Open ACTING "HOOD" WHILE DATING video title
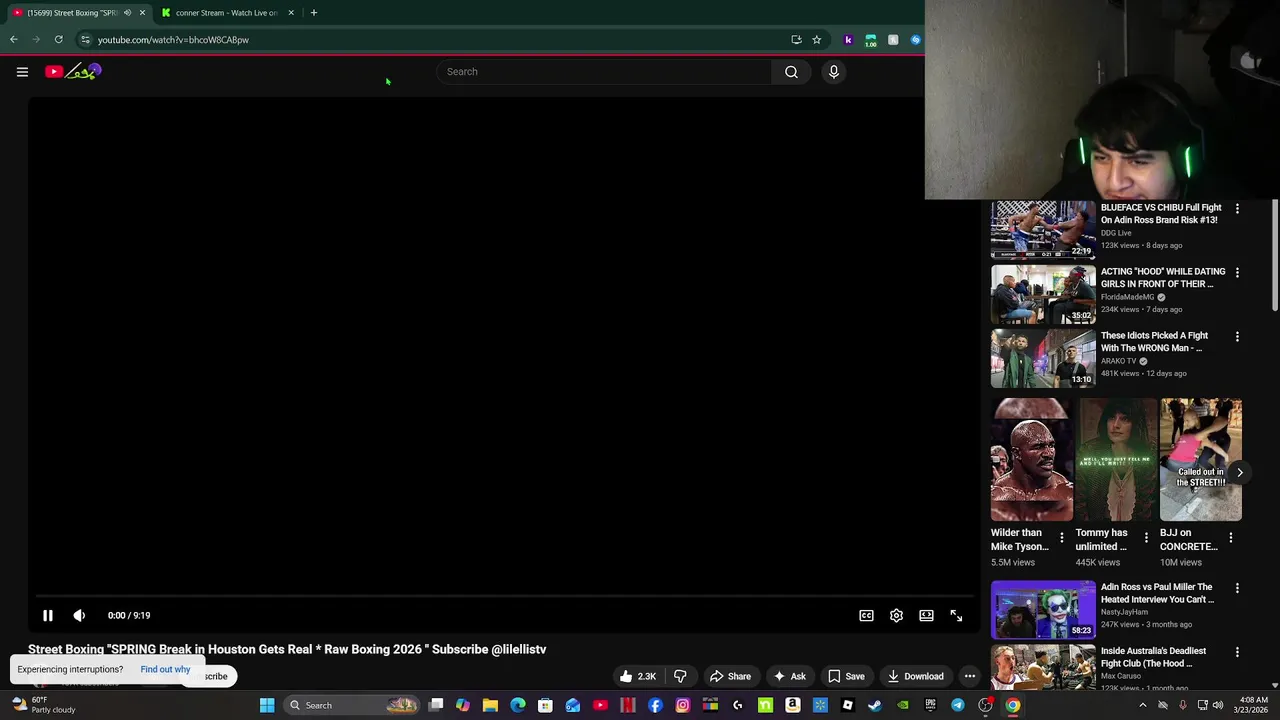Screen dimensions: 1280x720 1163,277
